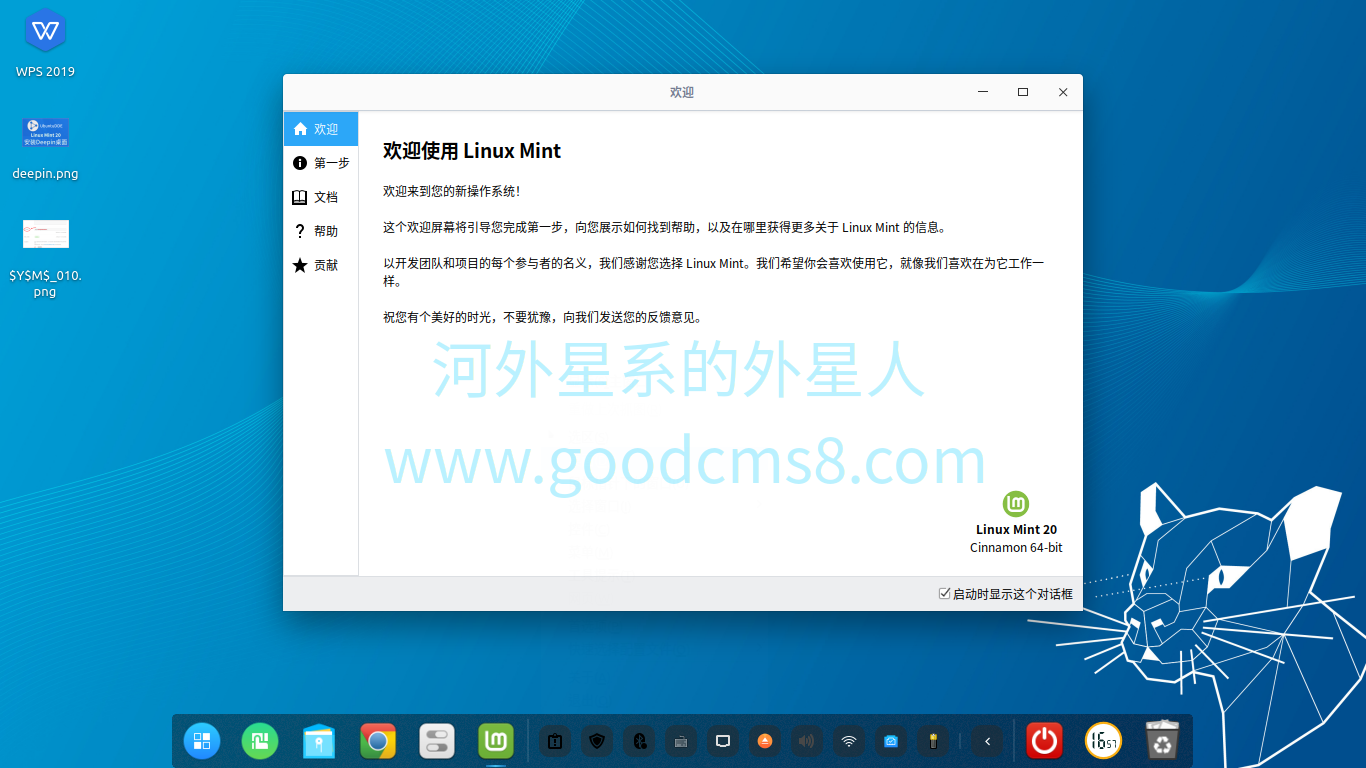Click the 欢迎使用 Linux Mint heading
The image size is (1366, 768).
[x=472, y=151]
